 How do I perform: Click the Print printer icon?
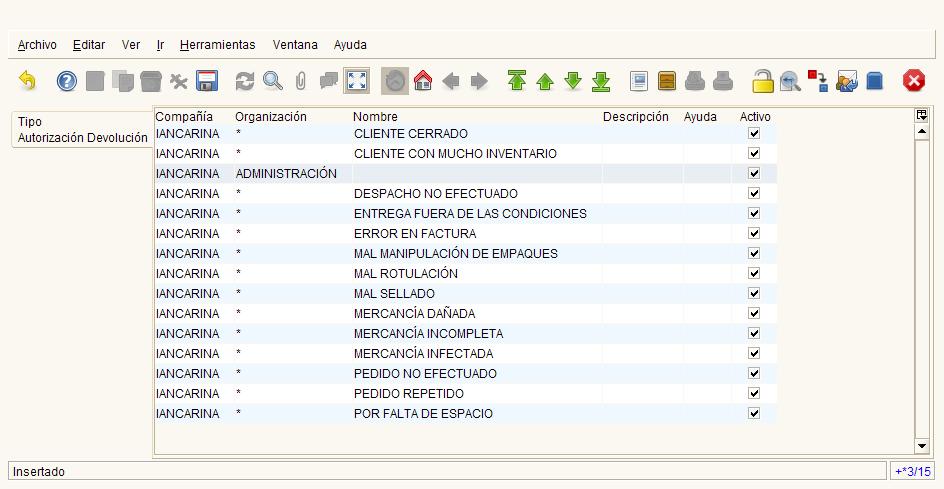(x=722, y=81)
